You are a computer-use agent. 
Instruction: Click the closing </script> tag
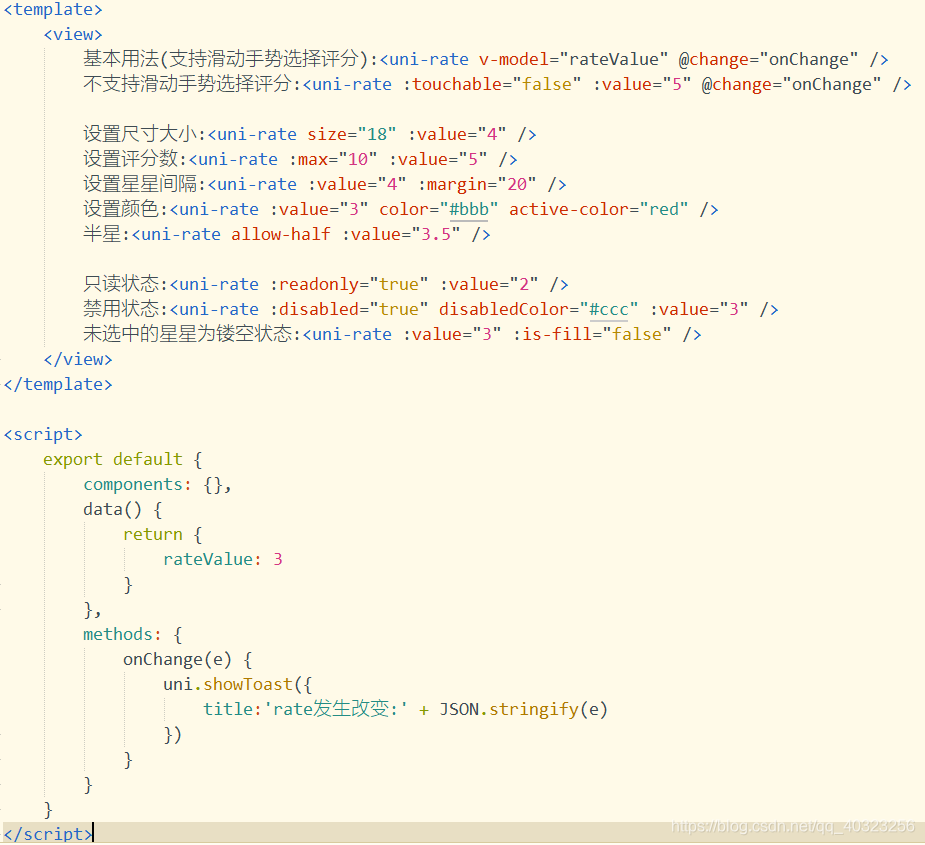[x=48, y=834]
